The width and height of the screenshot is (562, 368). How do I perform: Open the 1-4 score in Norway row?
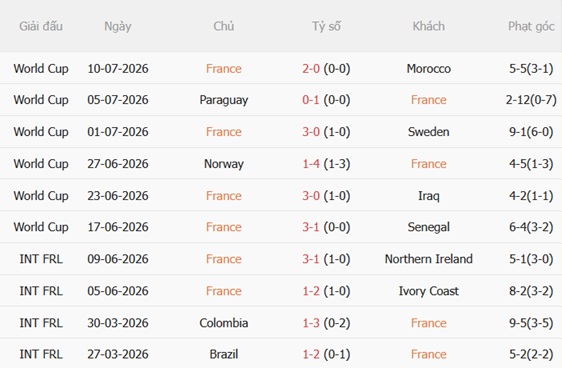(x=311, y=164)
